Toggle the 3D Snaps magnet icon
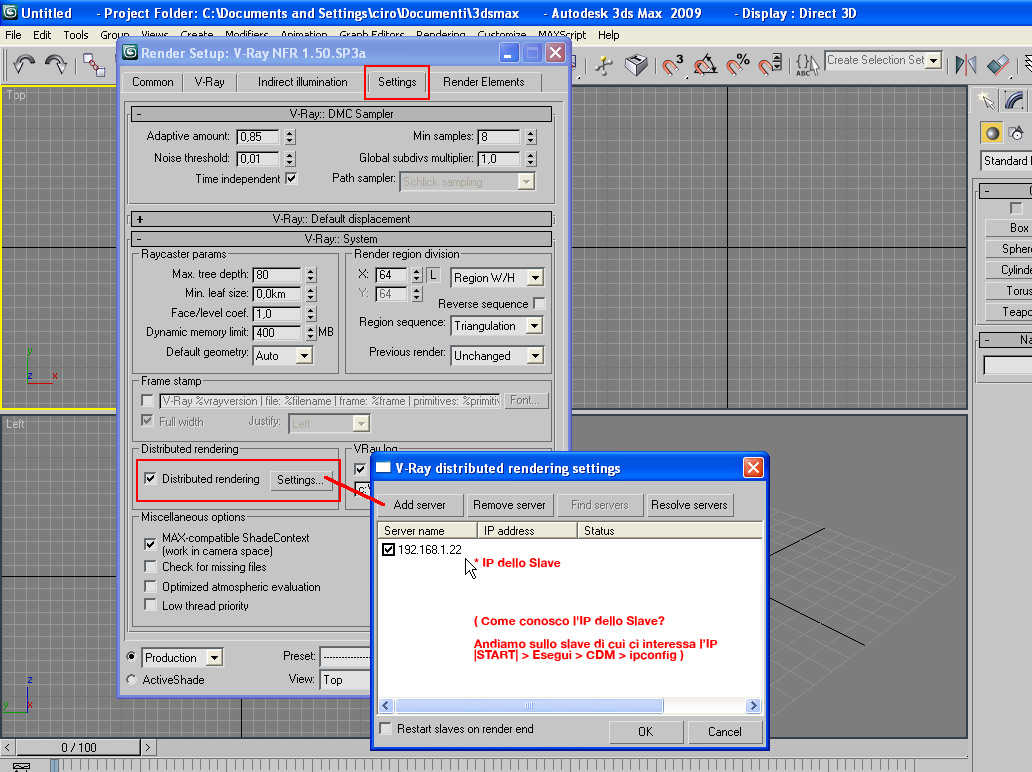The height and width of the screenshot is (772, 1032). click(x=673, y=64)
